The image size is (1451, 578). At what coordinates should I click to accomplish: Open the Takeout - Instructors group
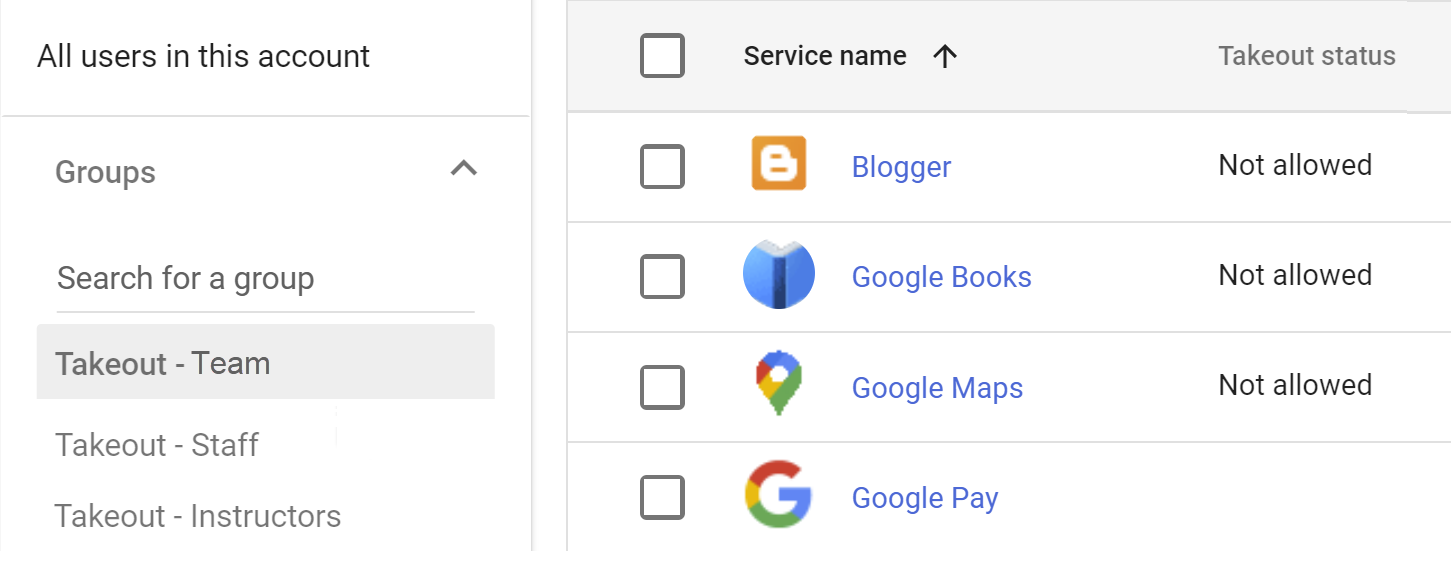[x=198, y=516]
